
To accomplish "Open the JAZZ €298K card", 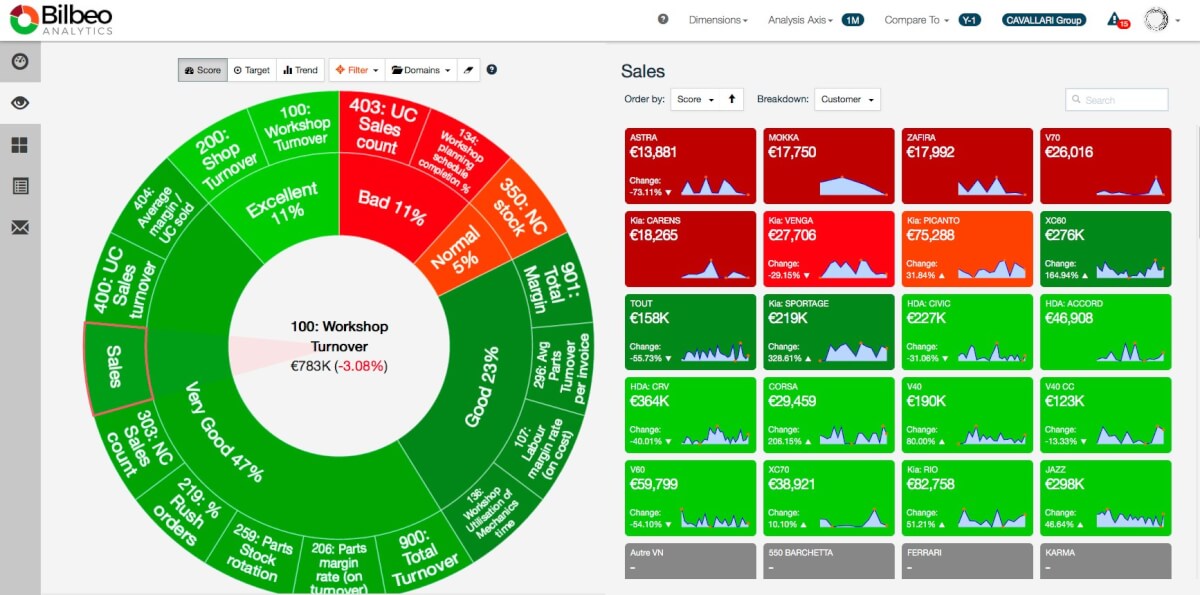I will pos(1105,498).
